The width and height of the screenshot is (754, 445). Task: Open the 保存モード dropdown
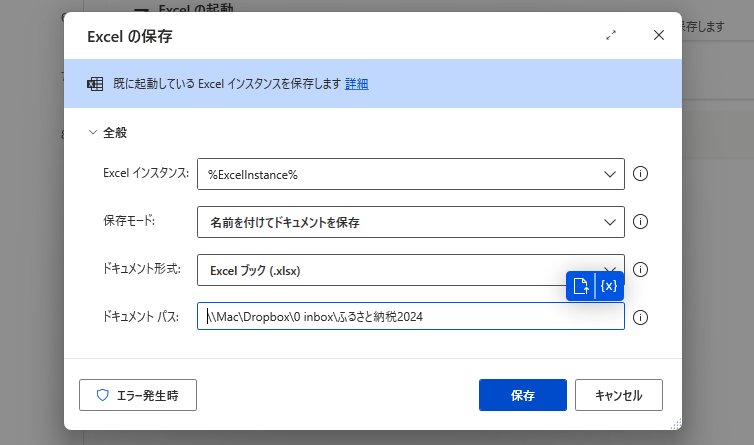pos(411,222)
